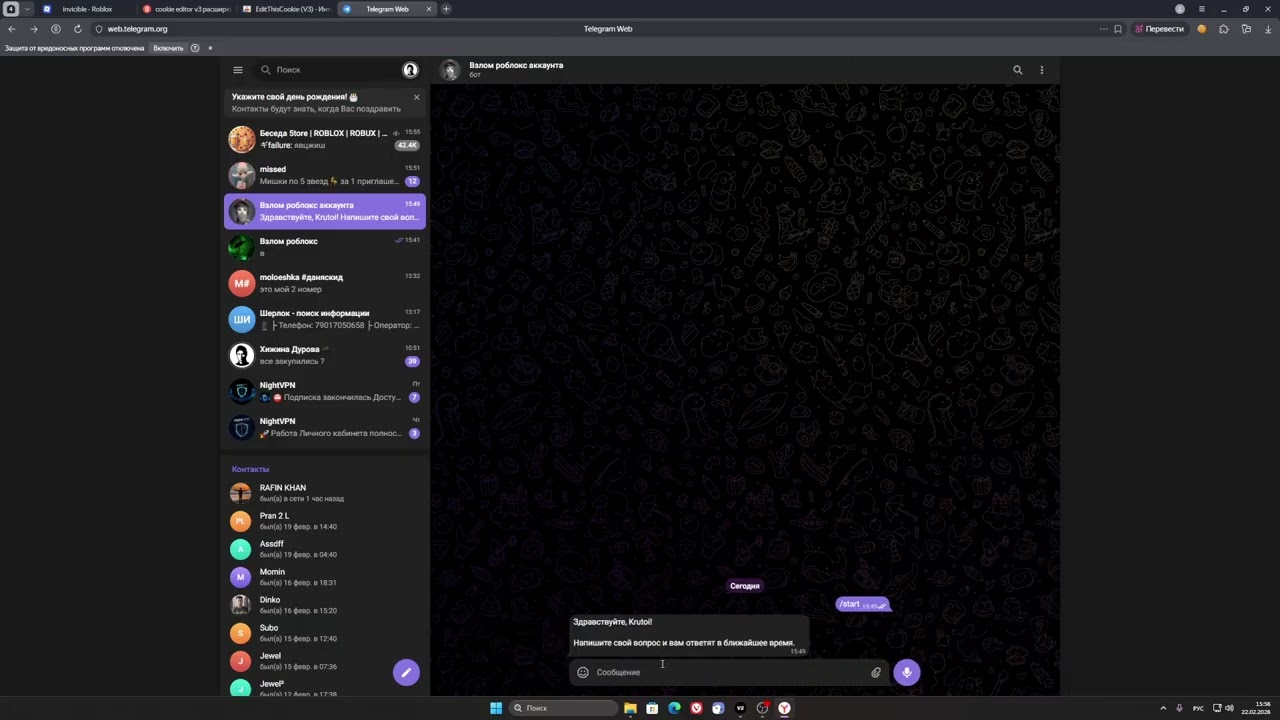This screenshot has width=1280, height=720.
Task: Reload the browser page
Action: pyautogui.click(x=77, y=29)
